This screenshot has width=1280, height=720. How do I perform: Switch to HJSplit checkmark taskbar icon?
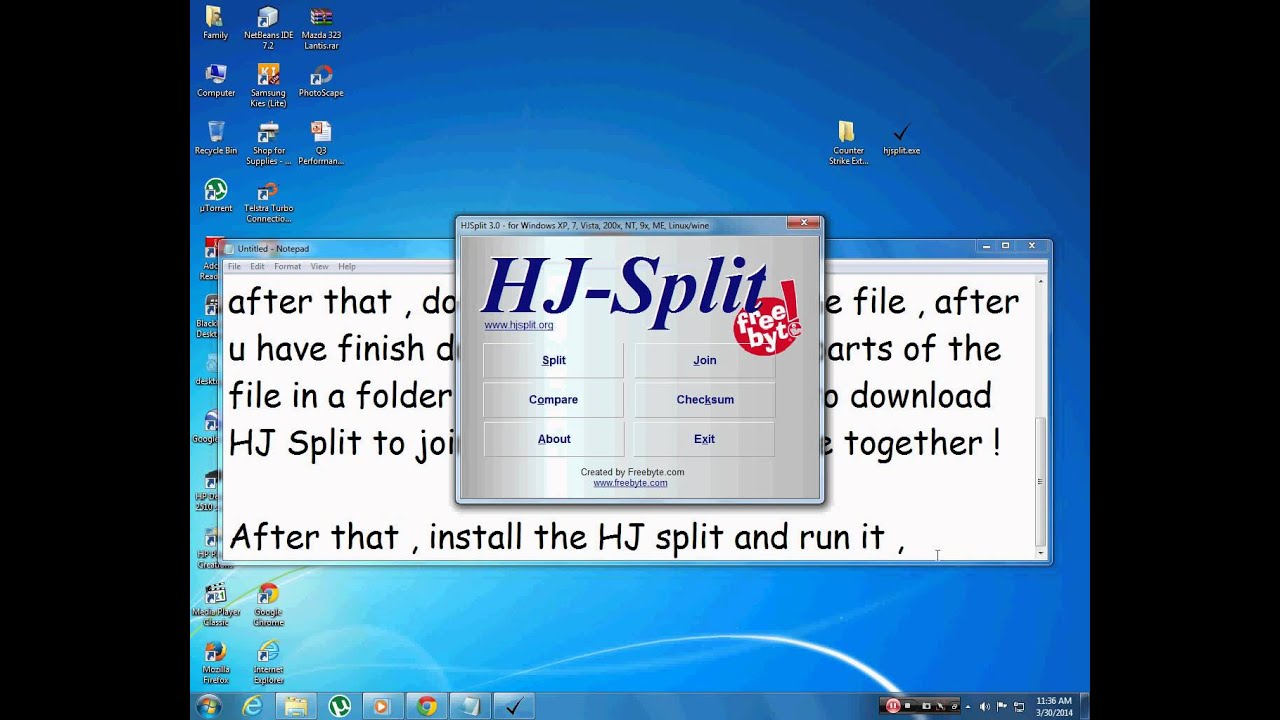tap(513, 706)
